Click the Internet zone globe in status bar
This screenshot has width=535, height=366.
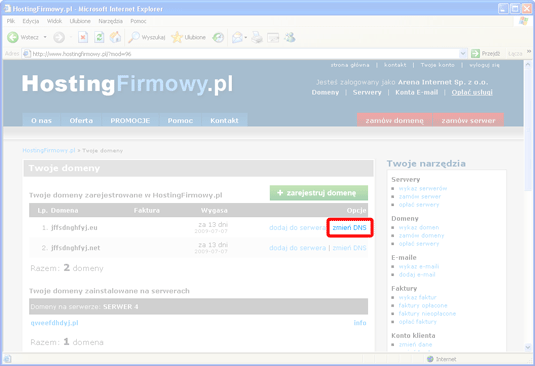click(430, 359)
